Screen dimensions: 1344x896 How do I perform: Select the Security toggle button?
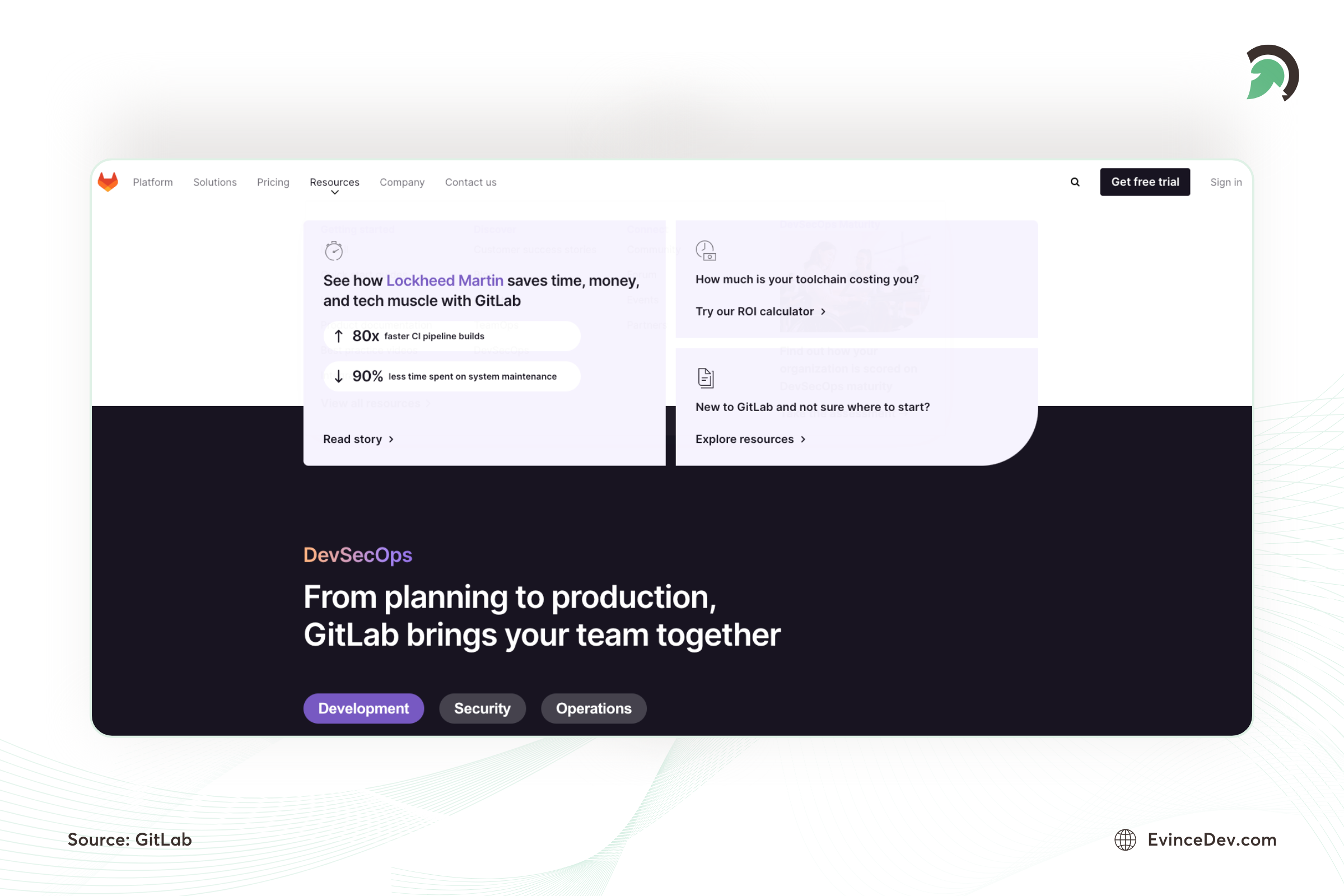(x=482, y=708)
